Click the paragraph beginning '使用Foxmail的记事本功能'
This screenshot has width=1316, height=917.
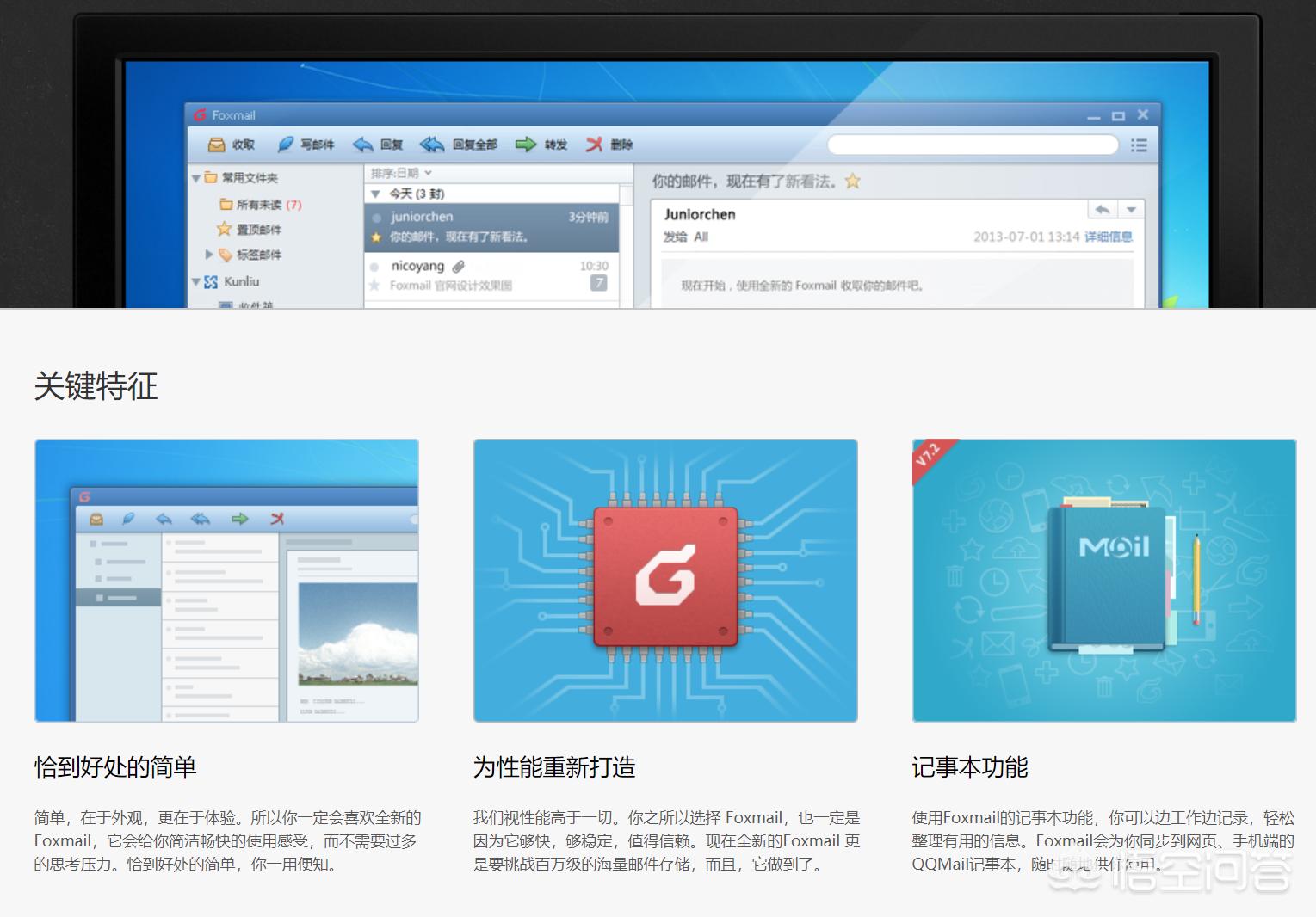coord(1103,840)
